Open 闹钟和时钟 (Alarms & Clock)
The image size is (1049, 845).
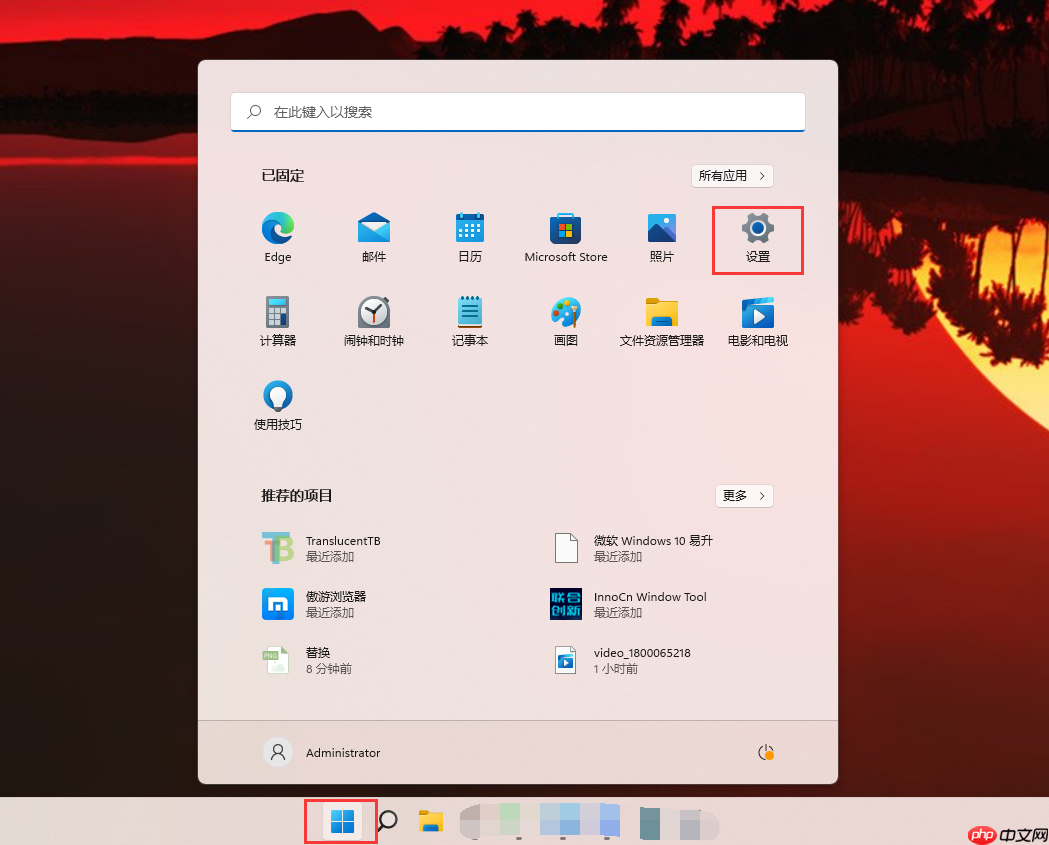pos(373,320)
